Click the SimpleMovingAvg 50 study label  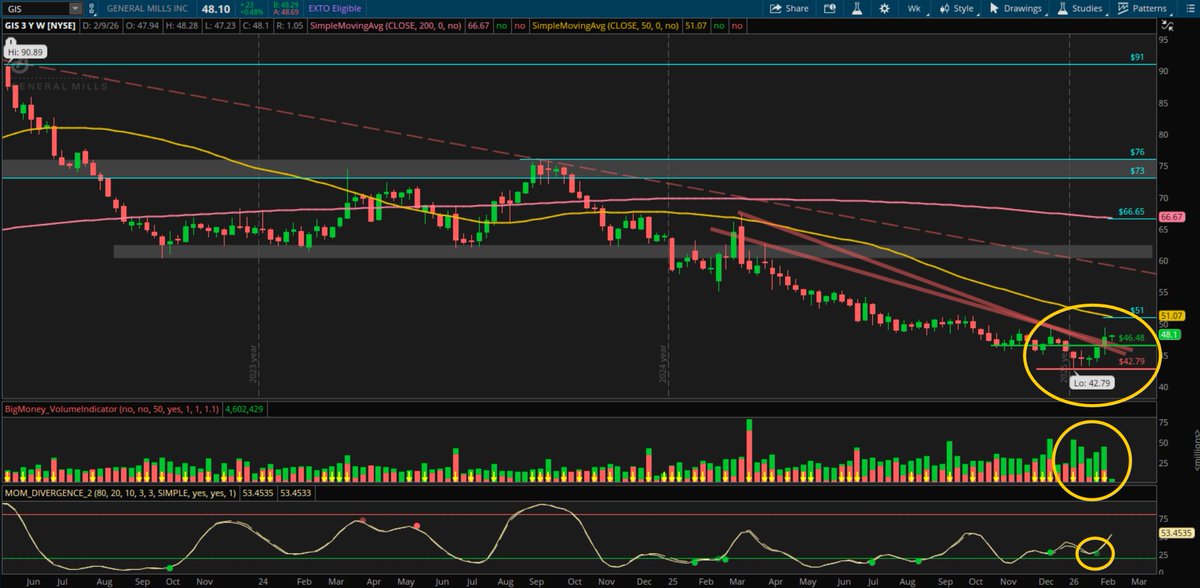(605, 25)
